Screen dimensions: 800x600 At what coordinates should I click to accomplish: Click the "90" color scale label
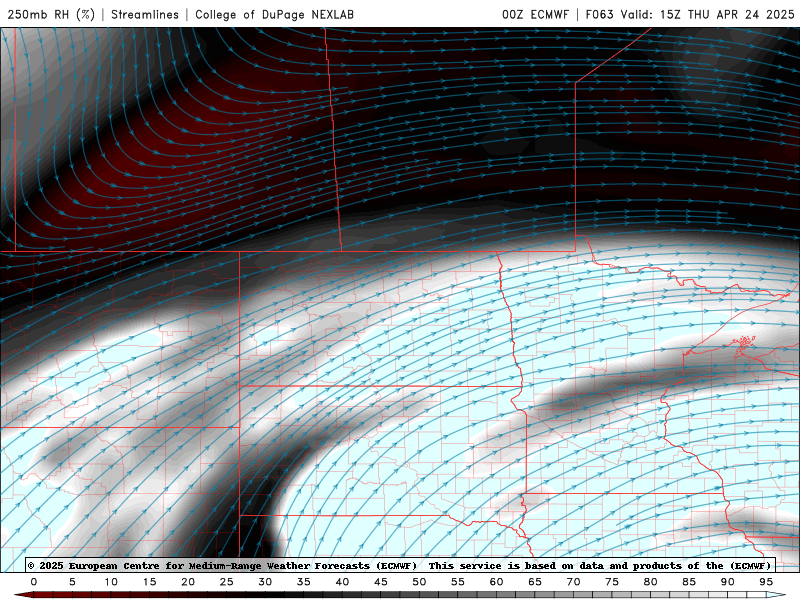[x=728, y=582]
